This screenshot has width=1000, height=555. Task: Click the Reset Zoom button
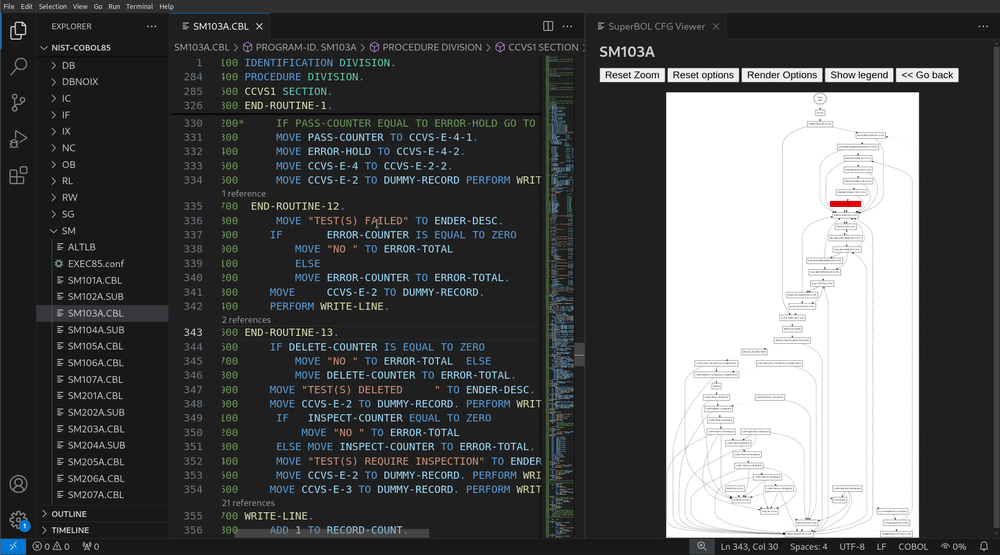click(632, 75)
